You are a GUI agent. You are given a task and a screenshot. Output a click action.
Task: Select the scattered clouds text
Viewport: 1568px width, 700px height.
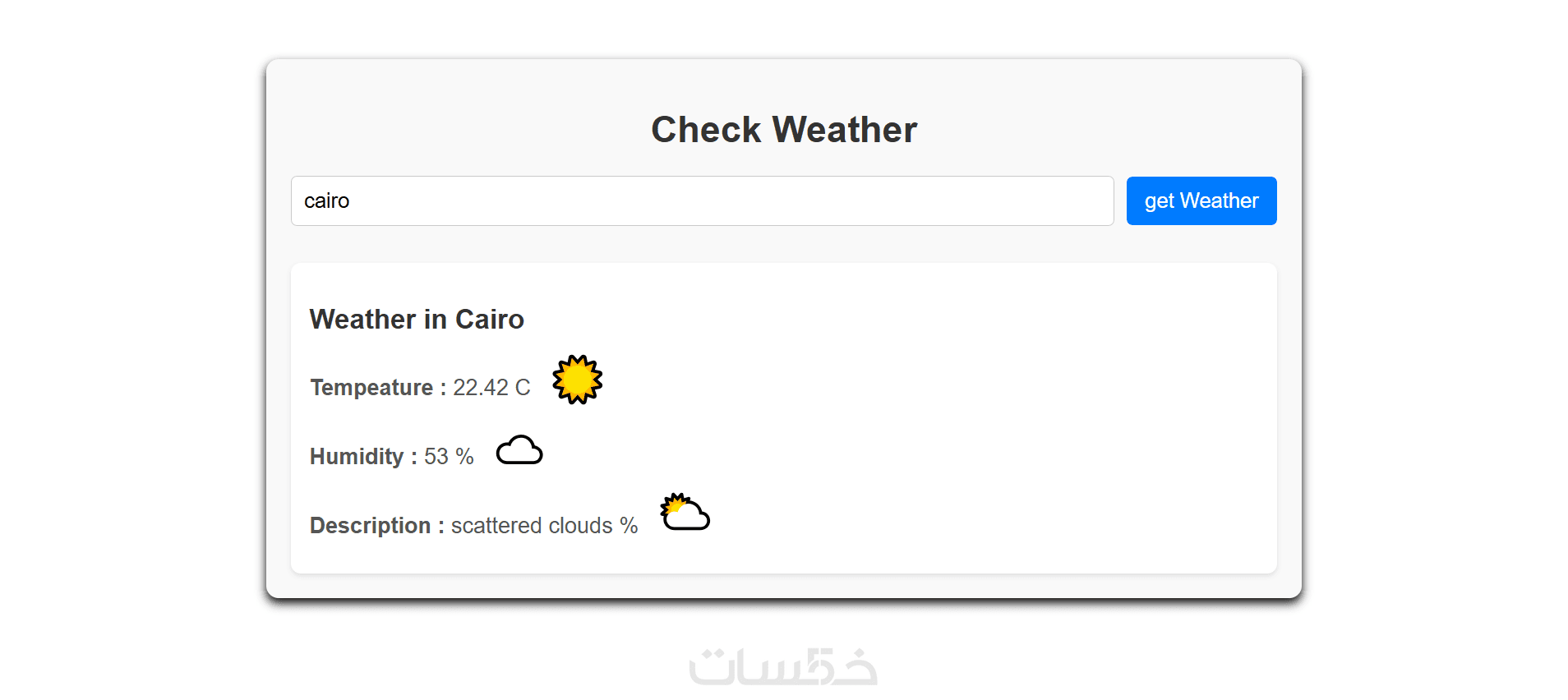pos(532,526)
